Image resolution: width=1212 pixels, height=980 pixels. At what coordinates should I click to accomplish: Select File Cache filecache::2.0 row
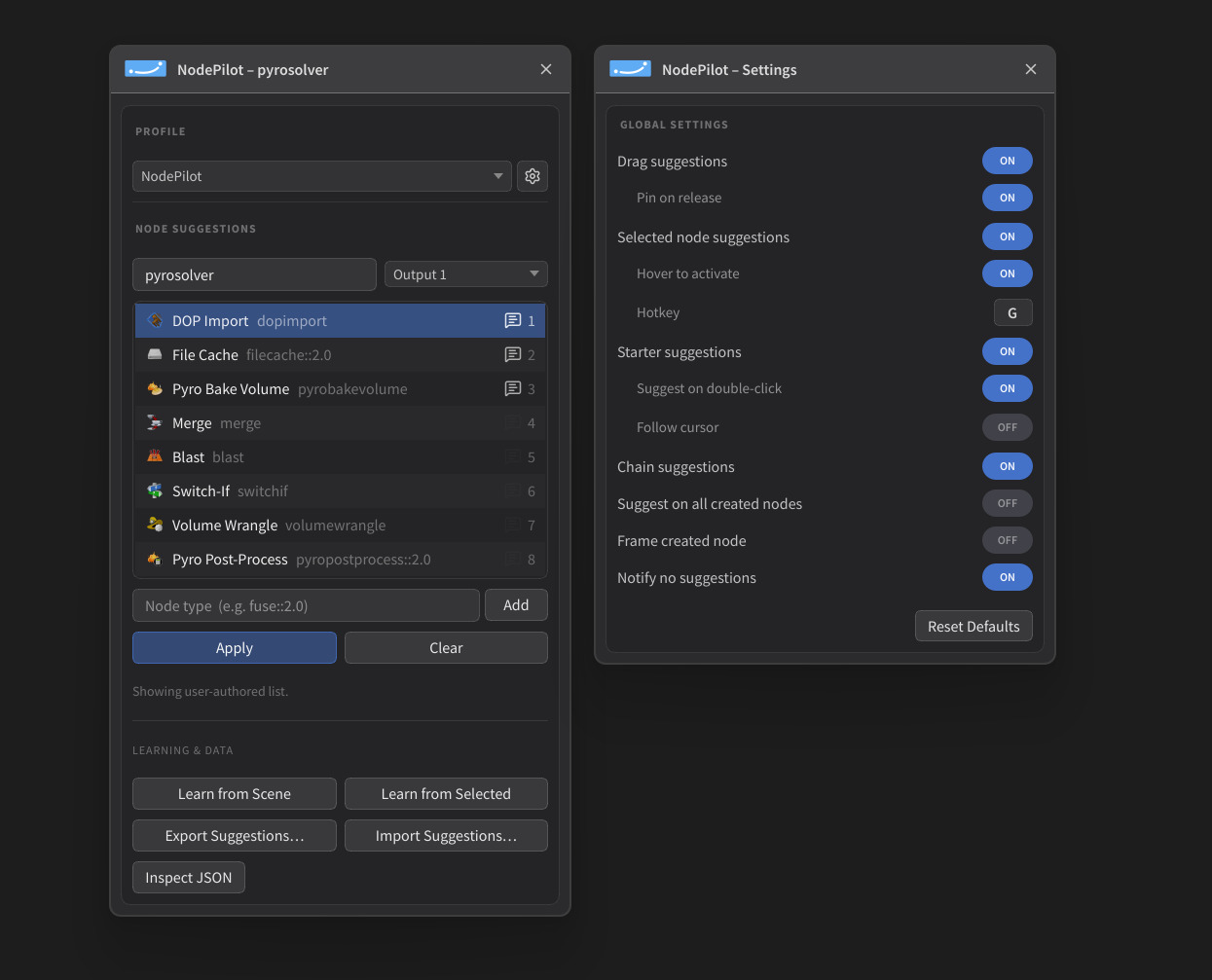tap(340, 354)
